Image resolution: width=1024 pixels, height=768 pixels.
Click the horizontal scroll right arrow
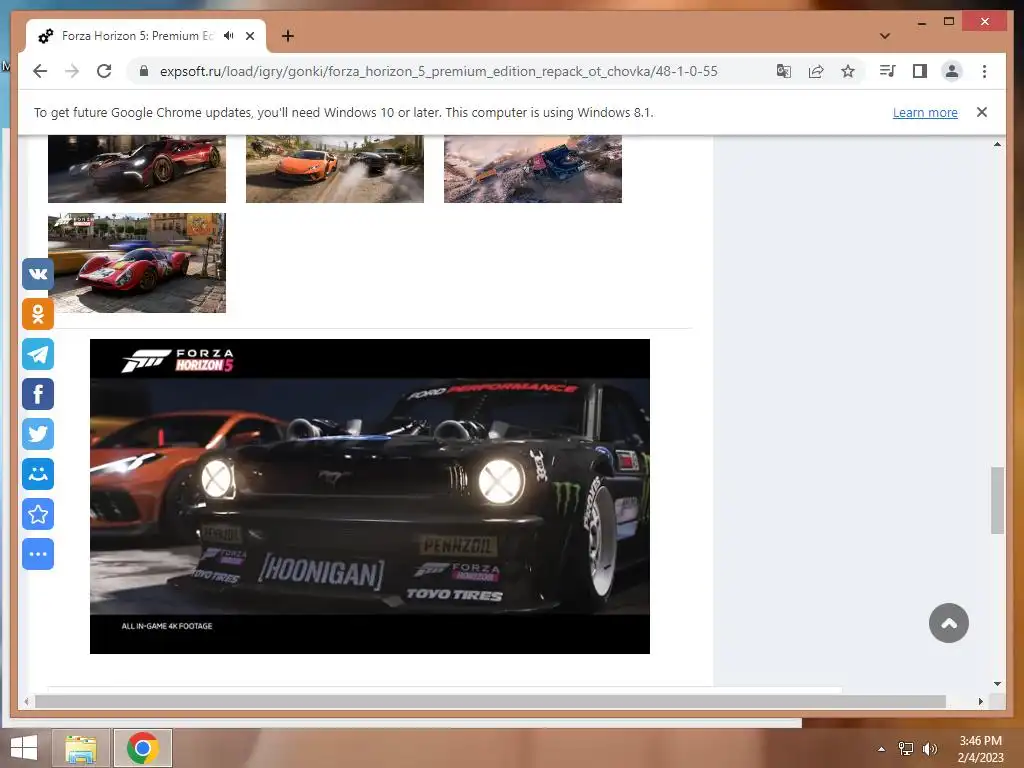tap(981, 701)
